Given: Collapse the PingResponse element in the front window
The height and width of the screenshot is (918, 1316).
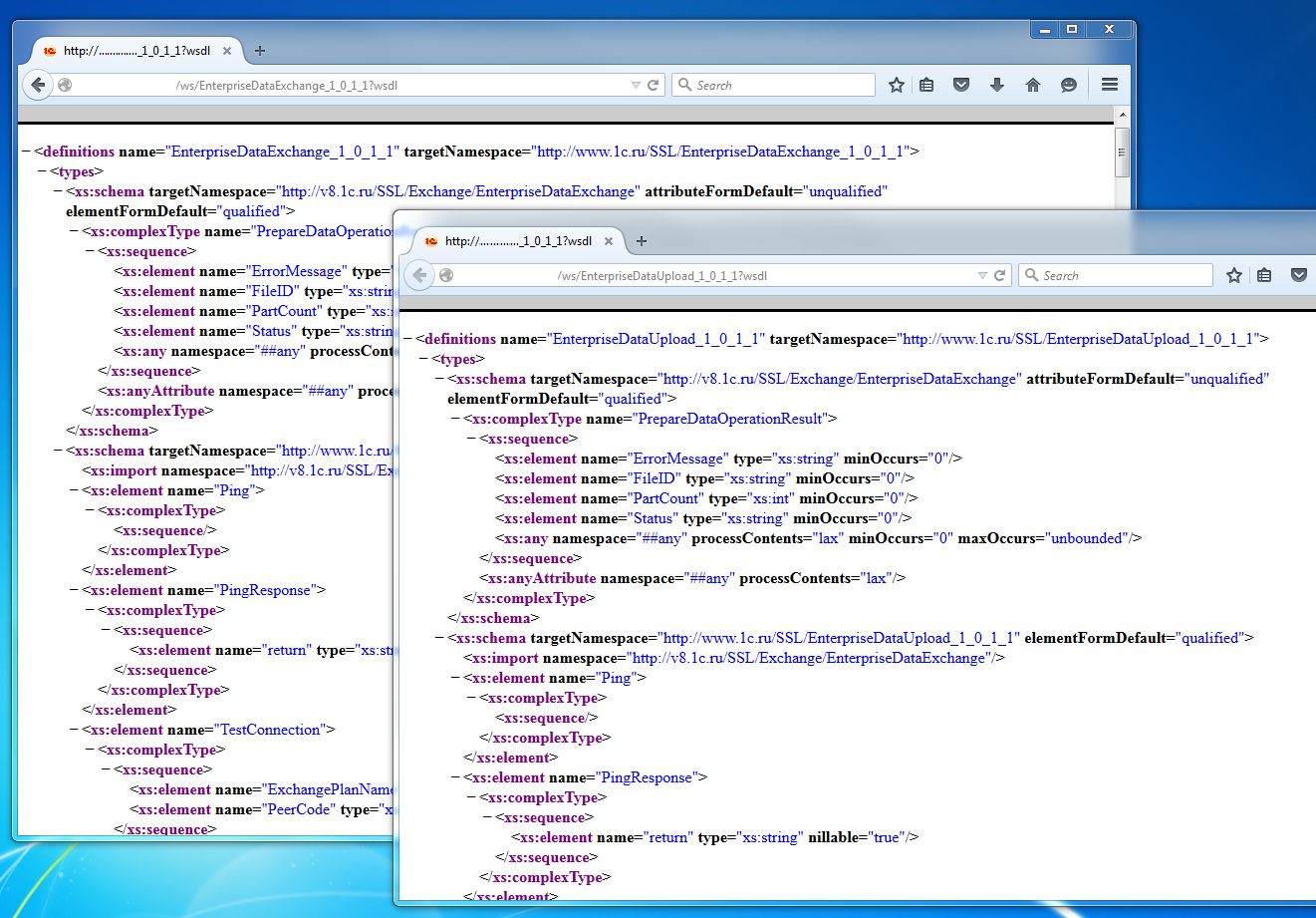Looking at the screenshot, I should [x=455, y=777].
